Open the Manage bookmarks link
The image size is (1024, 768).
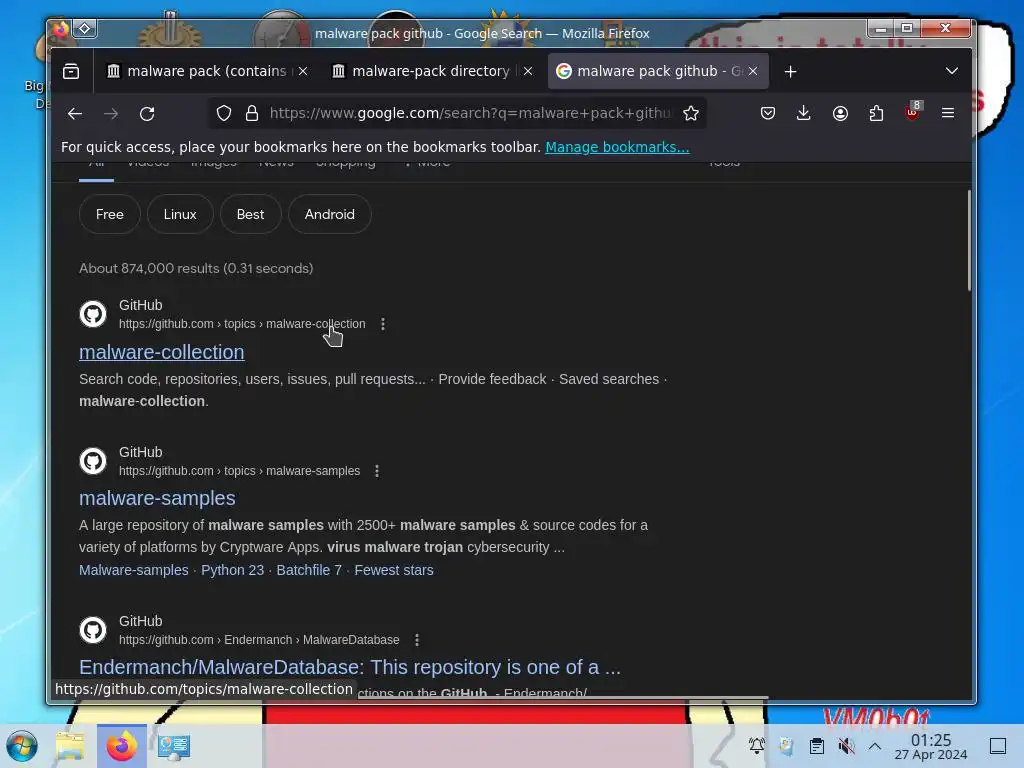(x=617, y=147)
